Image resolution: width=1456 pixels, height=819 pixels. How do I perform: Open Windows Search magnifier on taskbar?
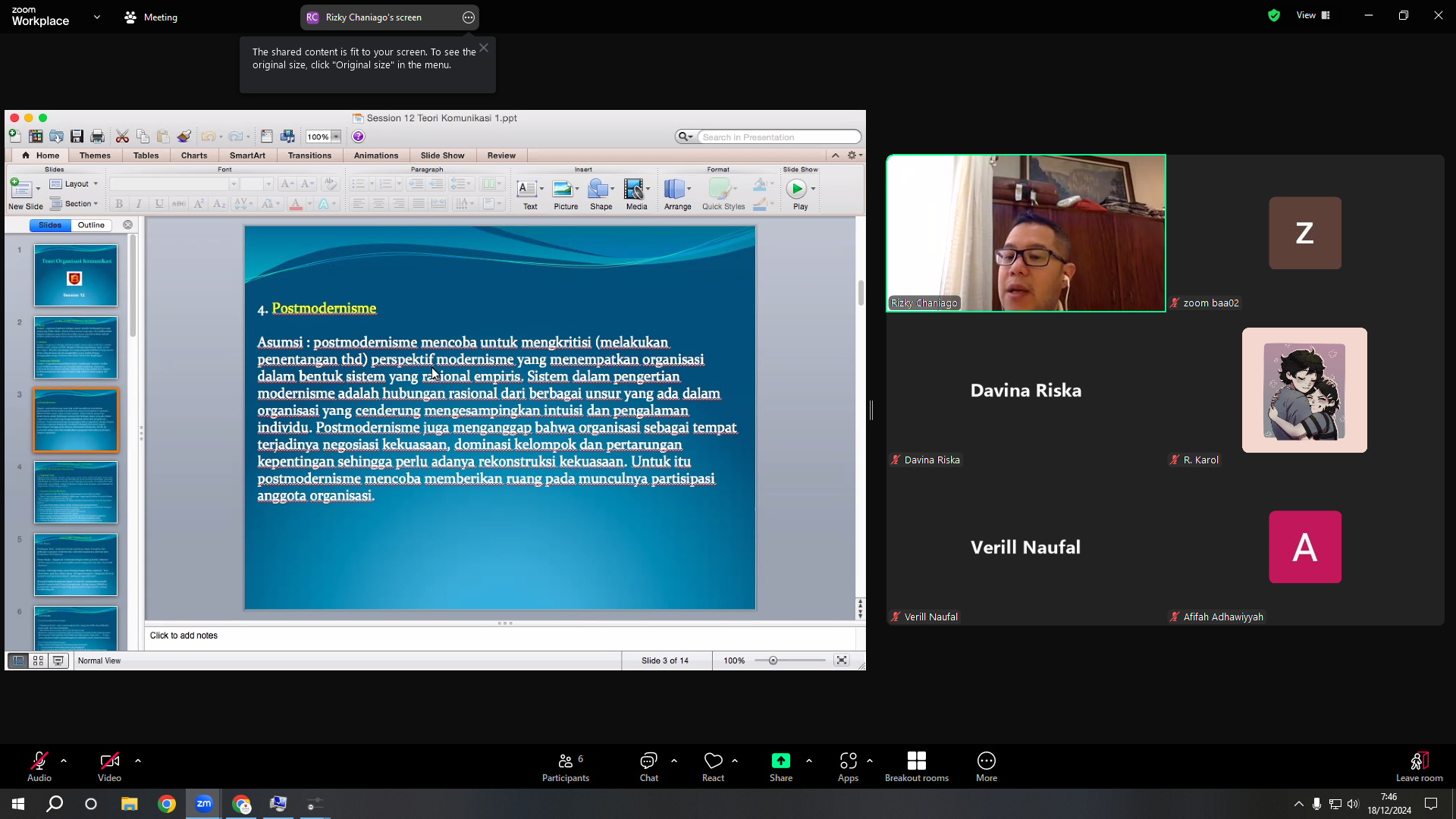click(55, 804)
